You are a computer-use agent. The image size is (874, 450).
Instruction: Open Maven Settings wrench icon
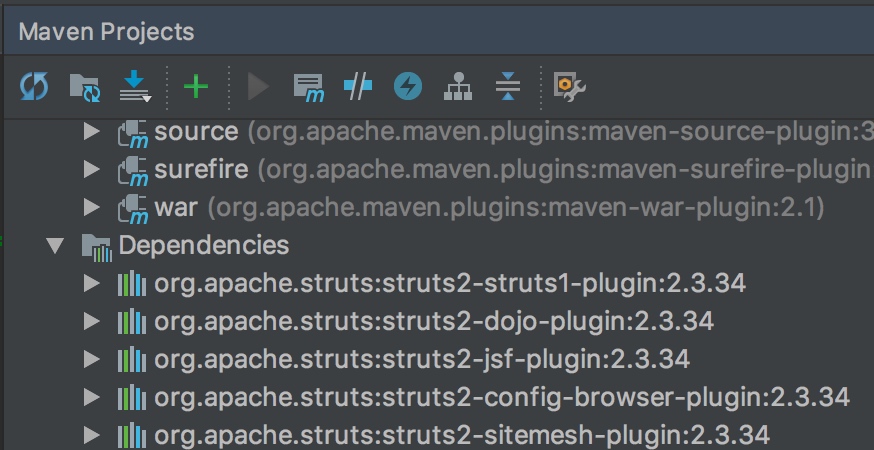569,88
